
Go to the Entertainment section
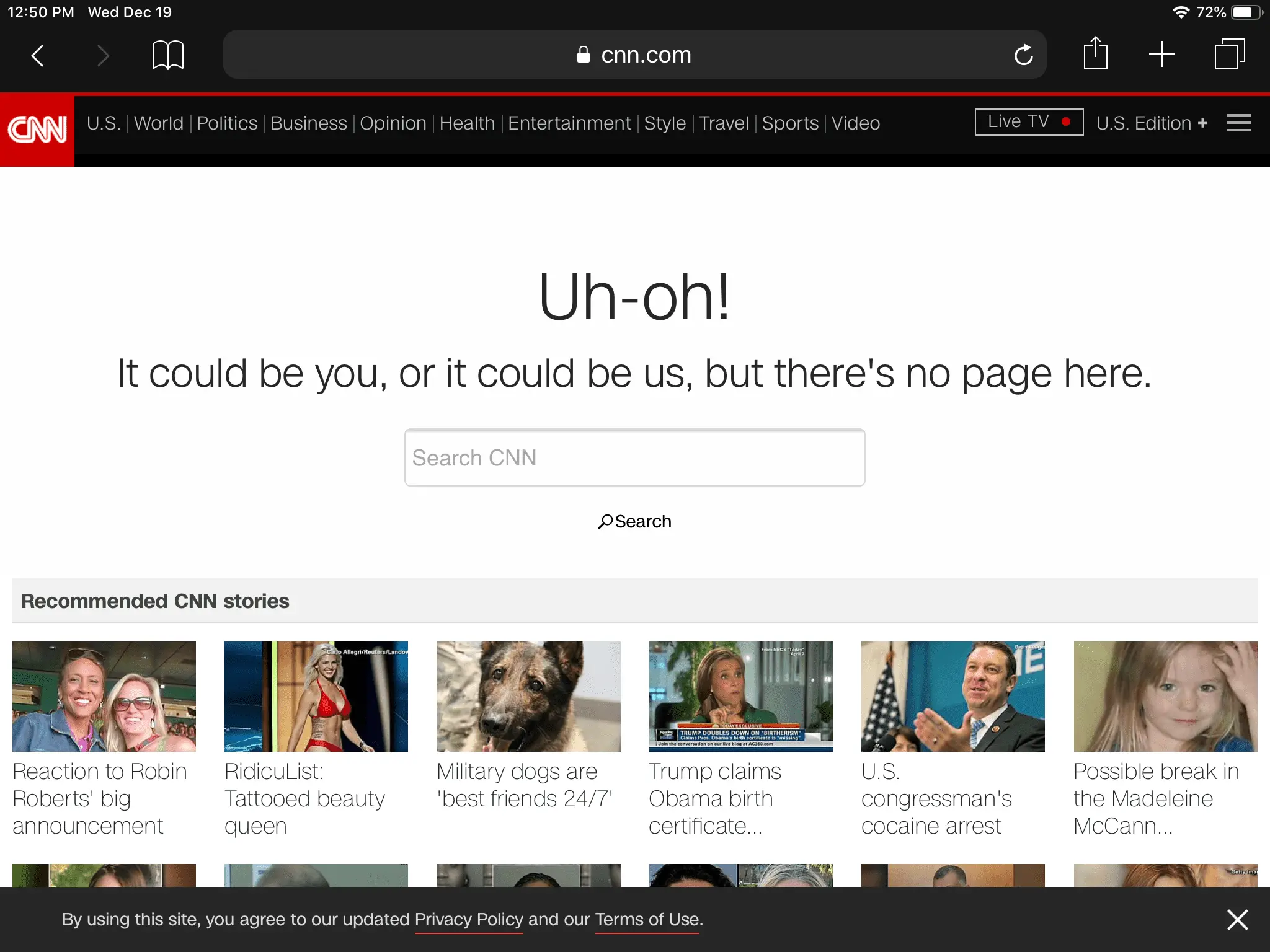tap(569, 123)
